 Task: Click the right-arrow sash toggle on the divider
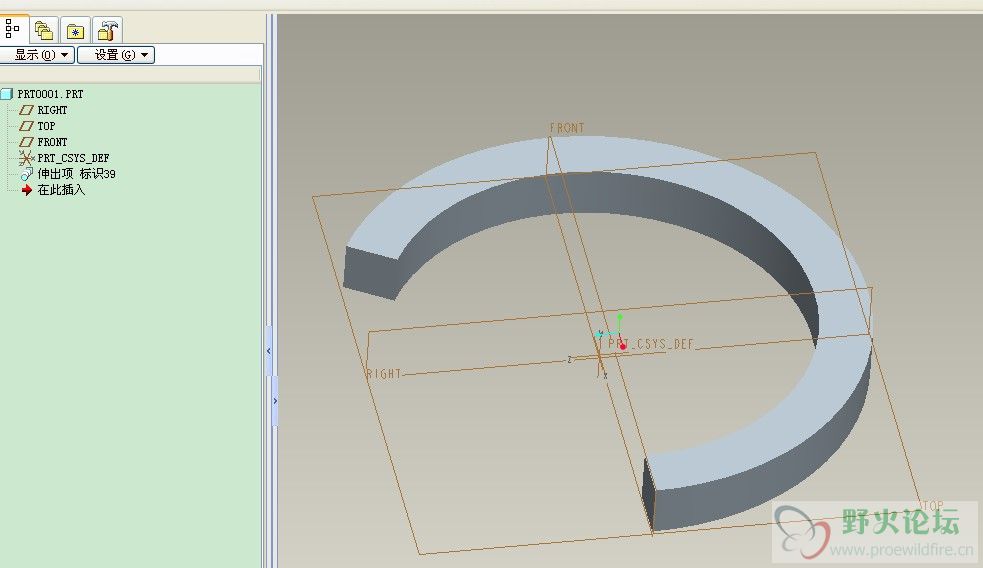[275, 401]
